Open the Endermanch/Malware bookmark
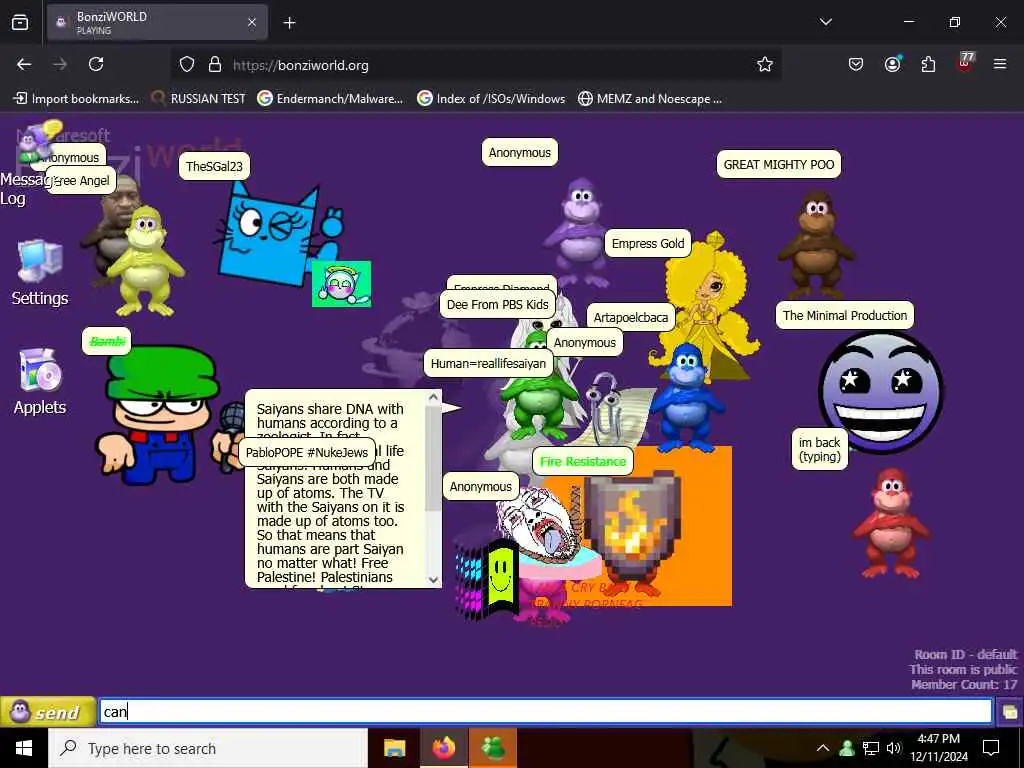Screen dimensions: 1024x768 click(x=330, y=99)
